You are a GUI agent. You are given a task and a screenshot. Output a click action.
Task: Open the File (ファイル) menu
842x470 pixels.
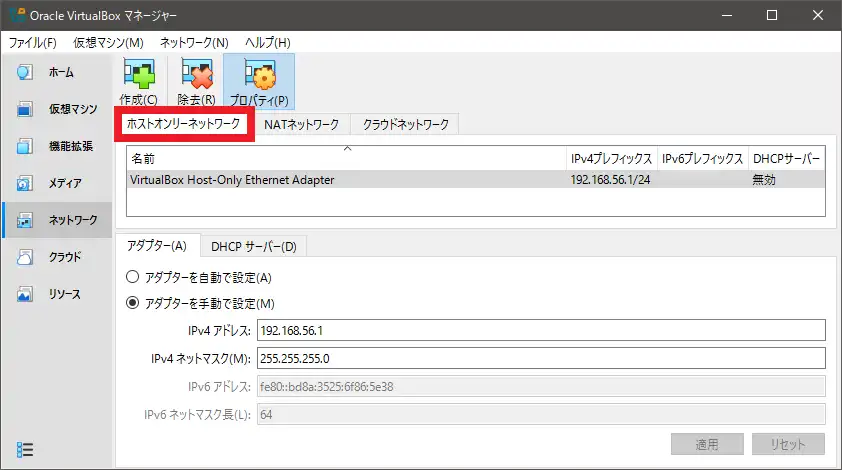(x=32, y=42)
